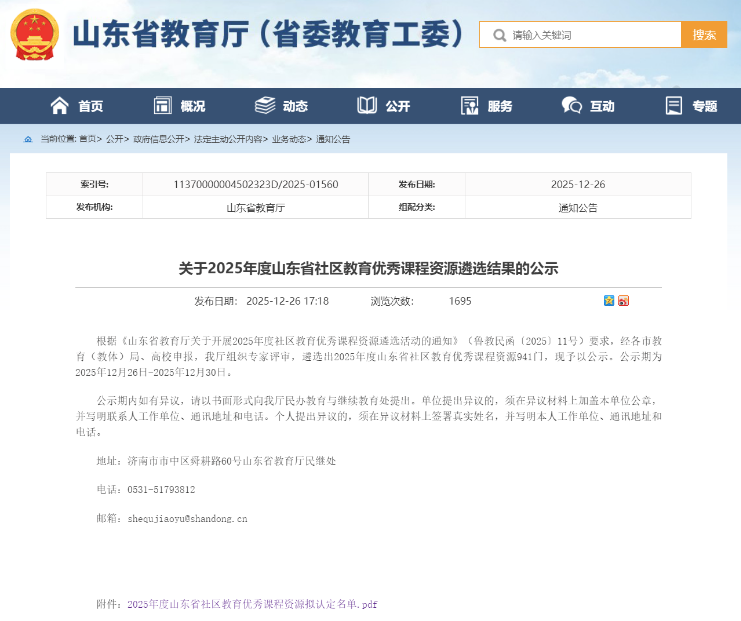
Task: Navigate to 通知公告 breadcrumb link
Action: [x=333, y=139]
